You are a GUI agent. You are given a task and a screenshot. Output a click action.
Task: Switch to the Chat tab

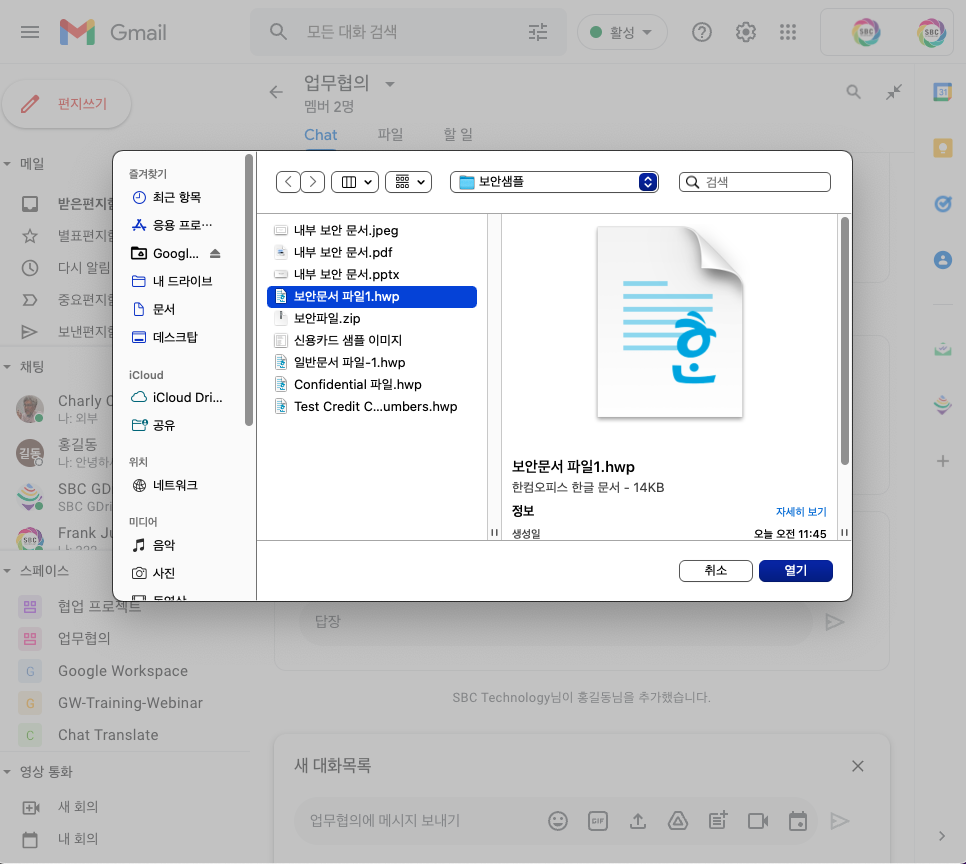pyautogui.click(x=320, y=135)
